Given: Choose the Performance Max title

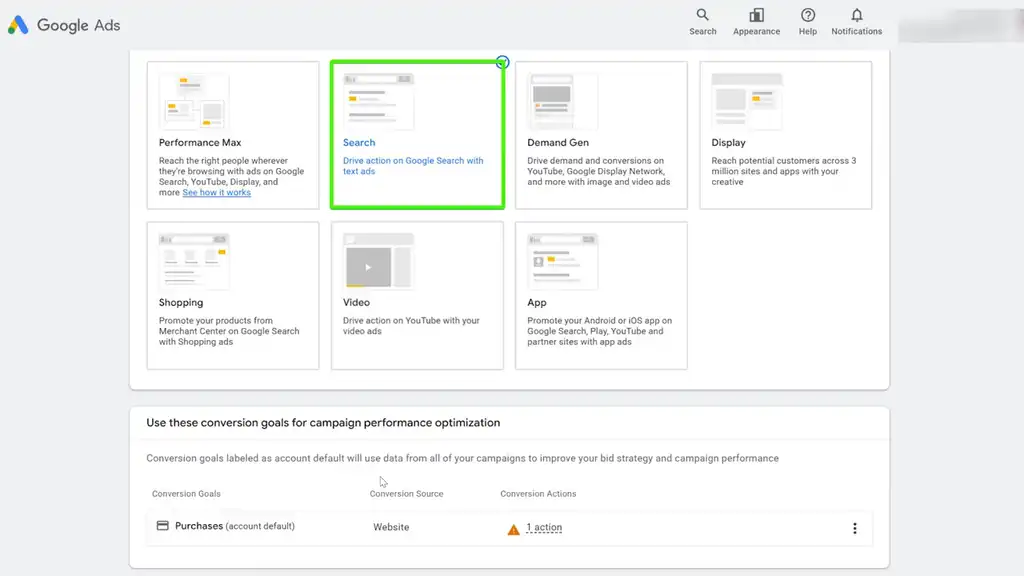Looking at the screenshot, I should tap(200, 142).
